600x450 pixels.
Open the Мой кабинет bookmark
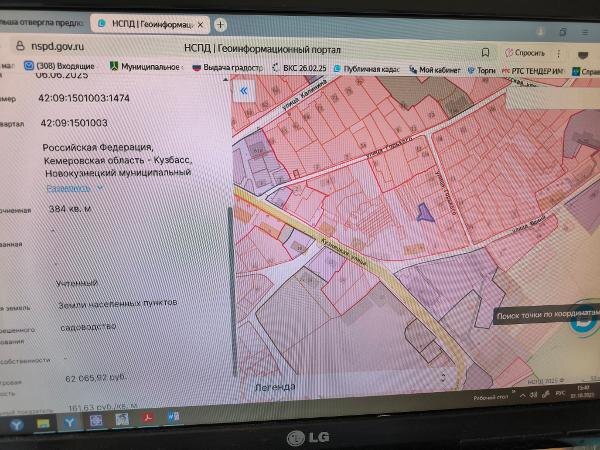(x=435, y=70)
